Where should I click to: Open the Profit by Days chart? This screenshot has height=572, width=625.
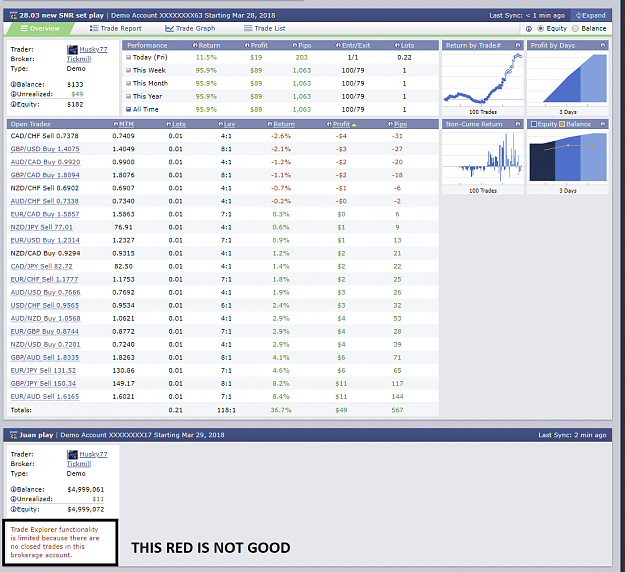click(x=568, y=79)
